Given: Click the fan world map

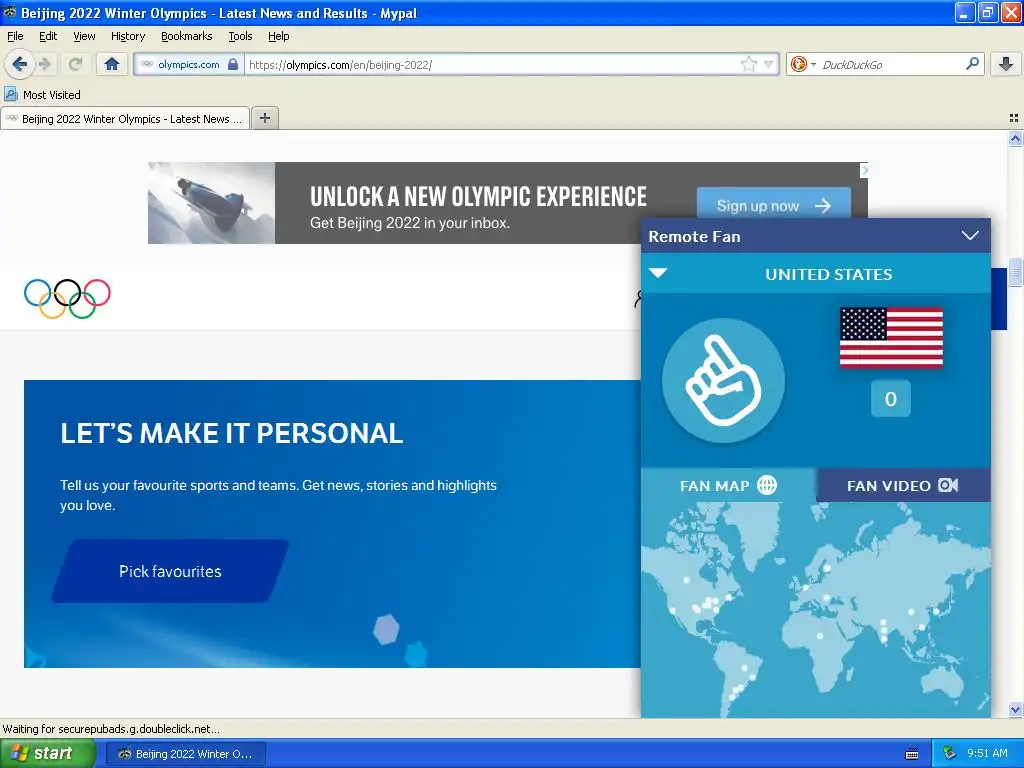Looking at the screenshot, I should 815,610.
